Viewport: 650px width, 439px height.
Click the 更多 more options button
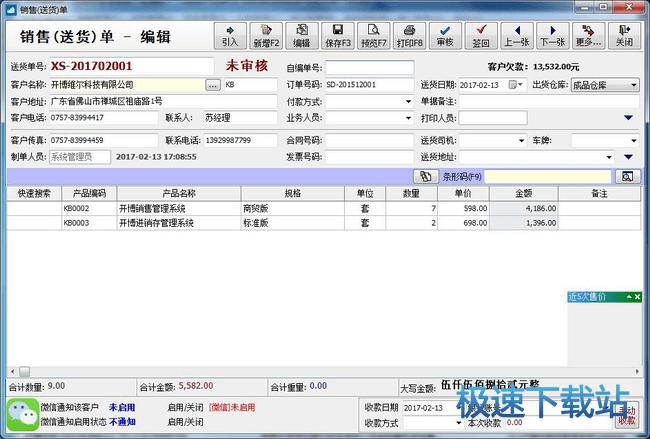click(x=588, y=35)
